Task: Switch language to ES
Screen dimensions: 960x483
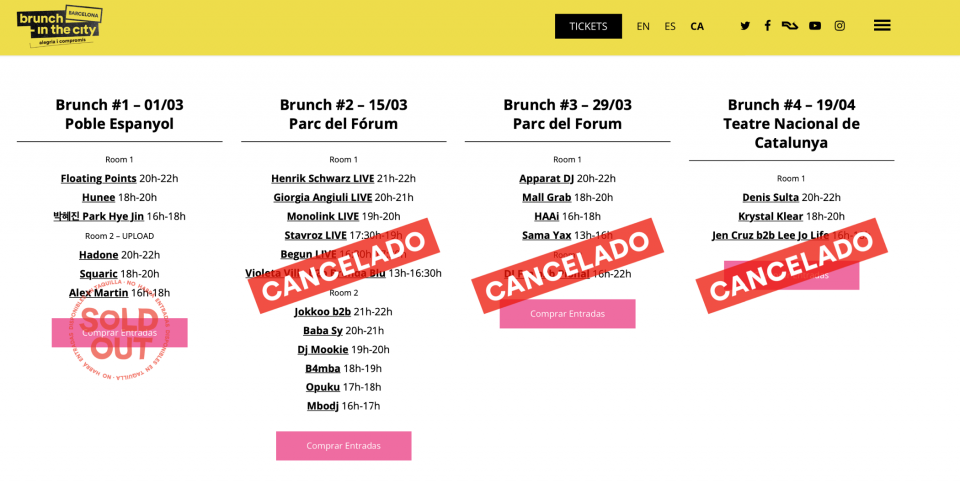Action: (670, 26)
